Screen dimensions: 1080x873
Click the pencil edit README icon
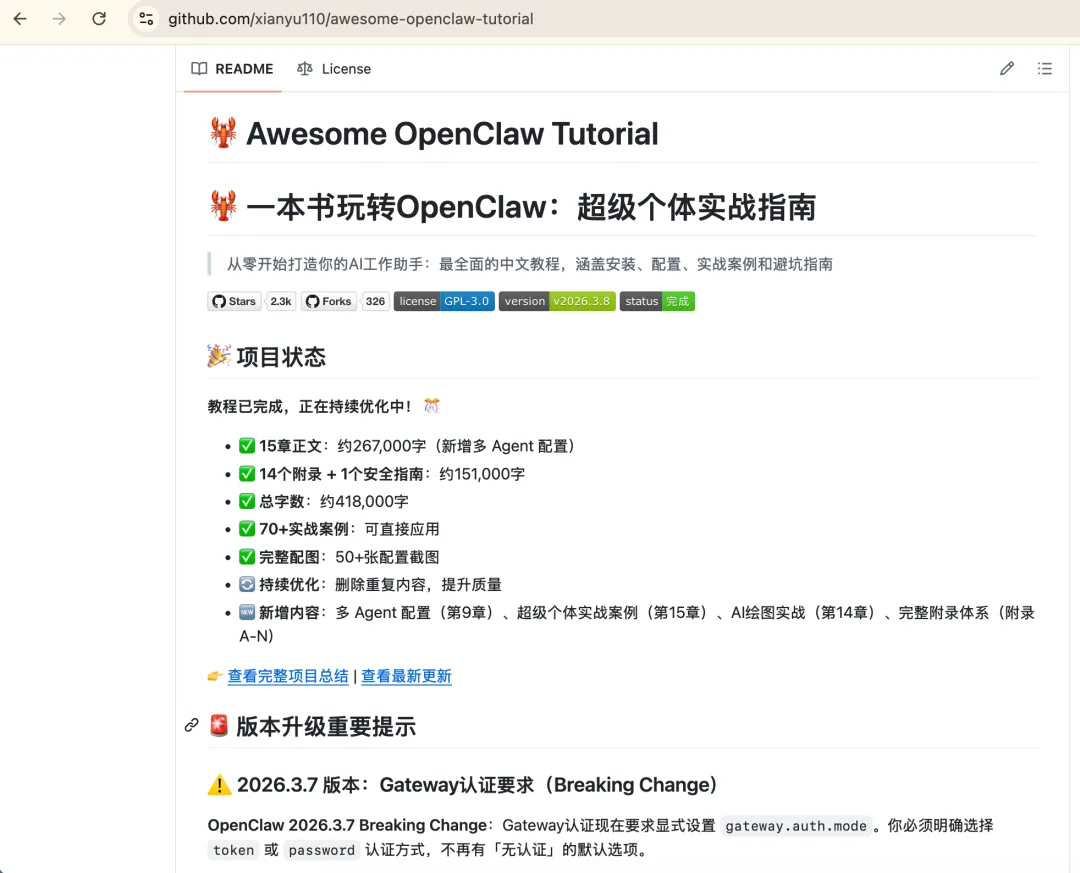1007,68
